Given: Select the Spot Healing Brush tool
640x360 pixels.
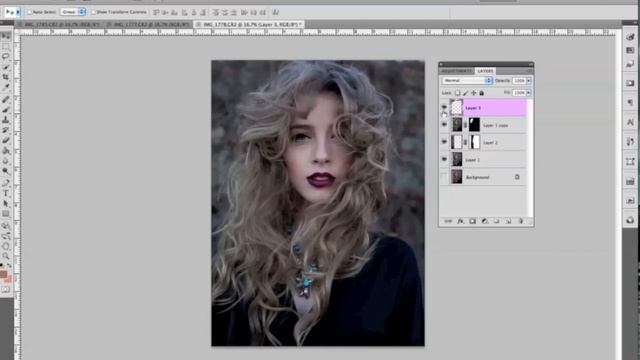Looking at the screenshot, I should [x=6, y=99].
